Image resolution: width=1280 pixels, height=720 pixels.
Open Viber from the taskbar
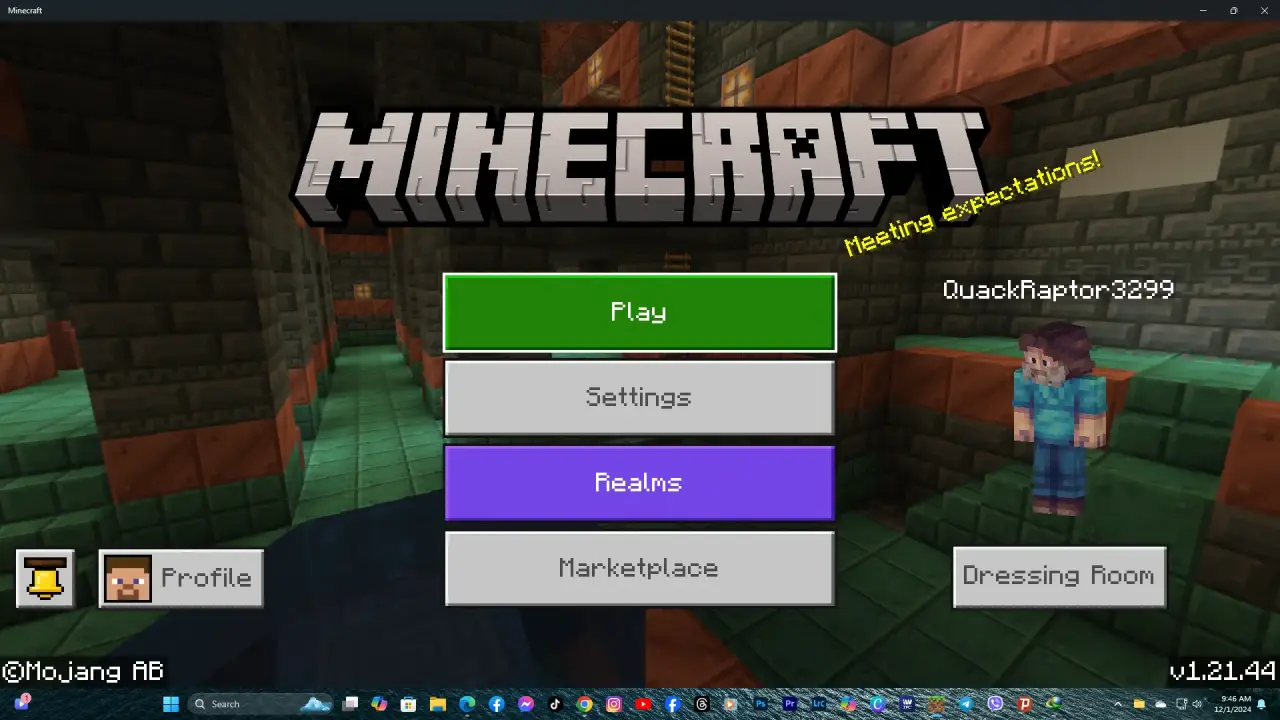[x=995, y=704]
